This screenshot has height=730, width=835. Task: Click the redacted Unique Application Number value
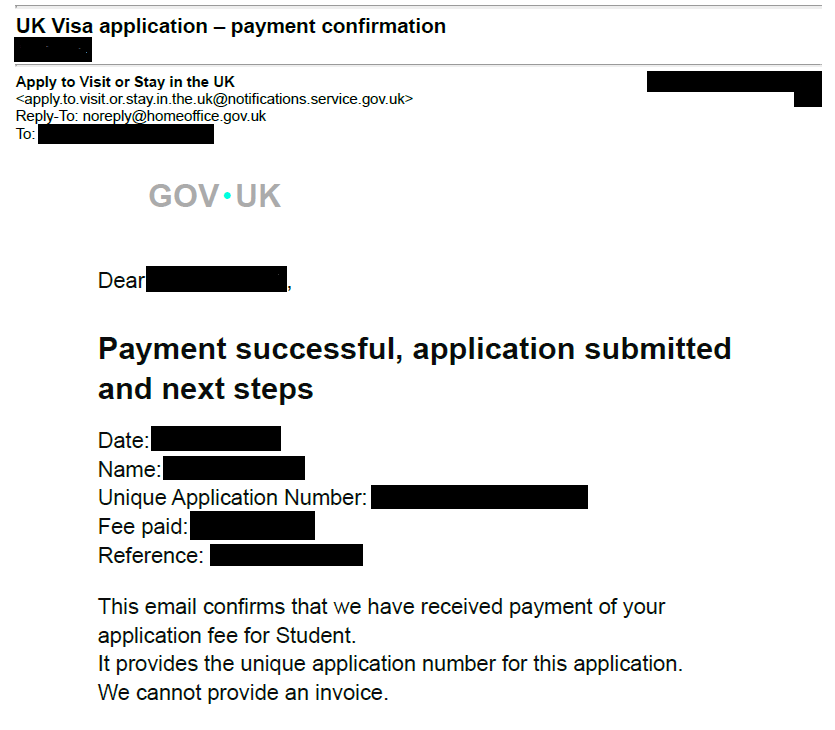(x=479, y=498)
